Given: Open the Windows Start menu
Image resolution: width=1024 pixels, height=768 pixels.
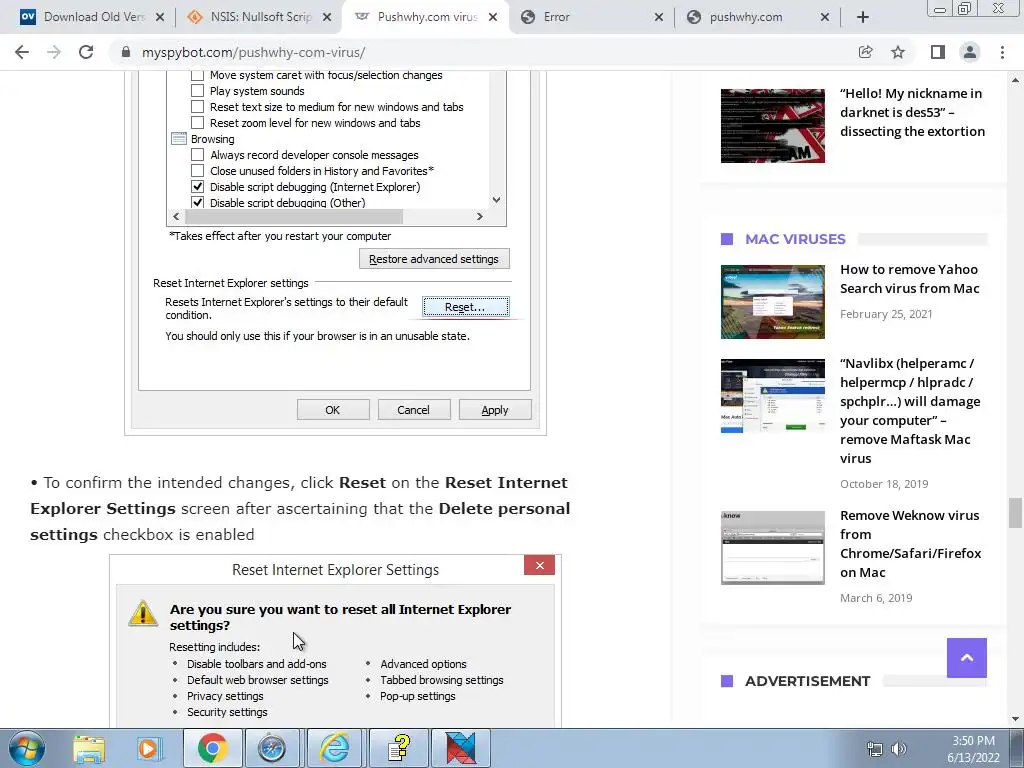Looking at the screenshot, I should pyautogui.click(x=26, y=748).
